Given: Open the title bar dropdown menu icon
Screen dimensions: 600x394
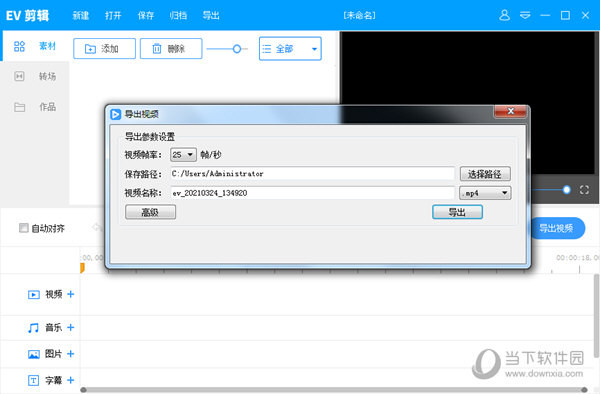Looking at the screenshot, I should (525, 15).
